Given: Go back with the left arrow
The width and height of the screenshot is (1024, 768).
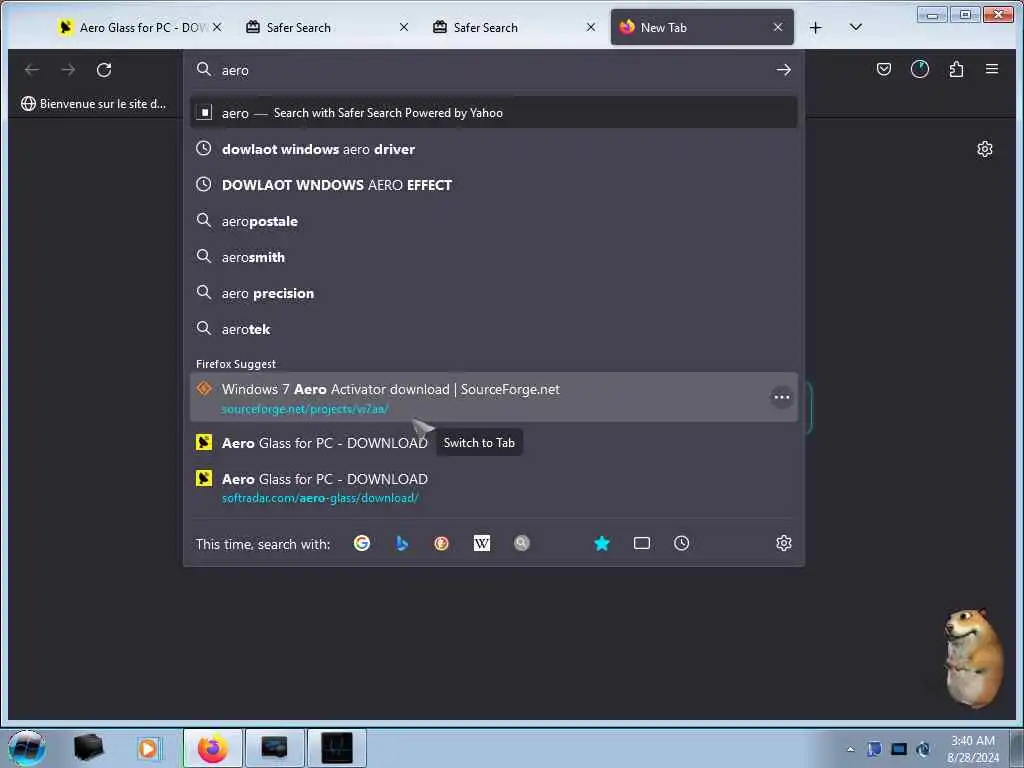Looking at the screenshot, I should pyautogui.click(x=32, y=70).
